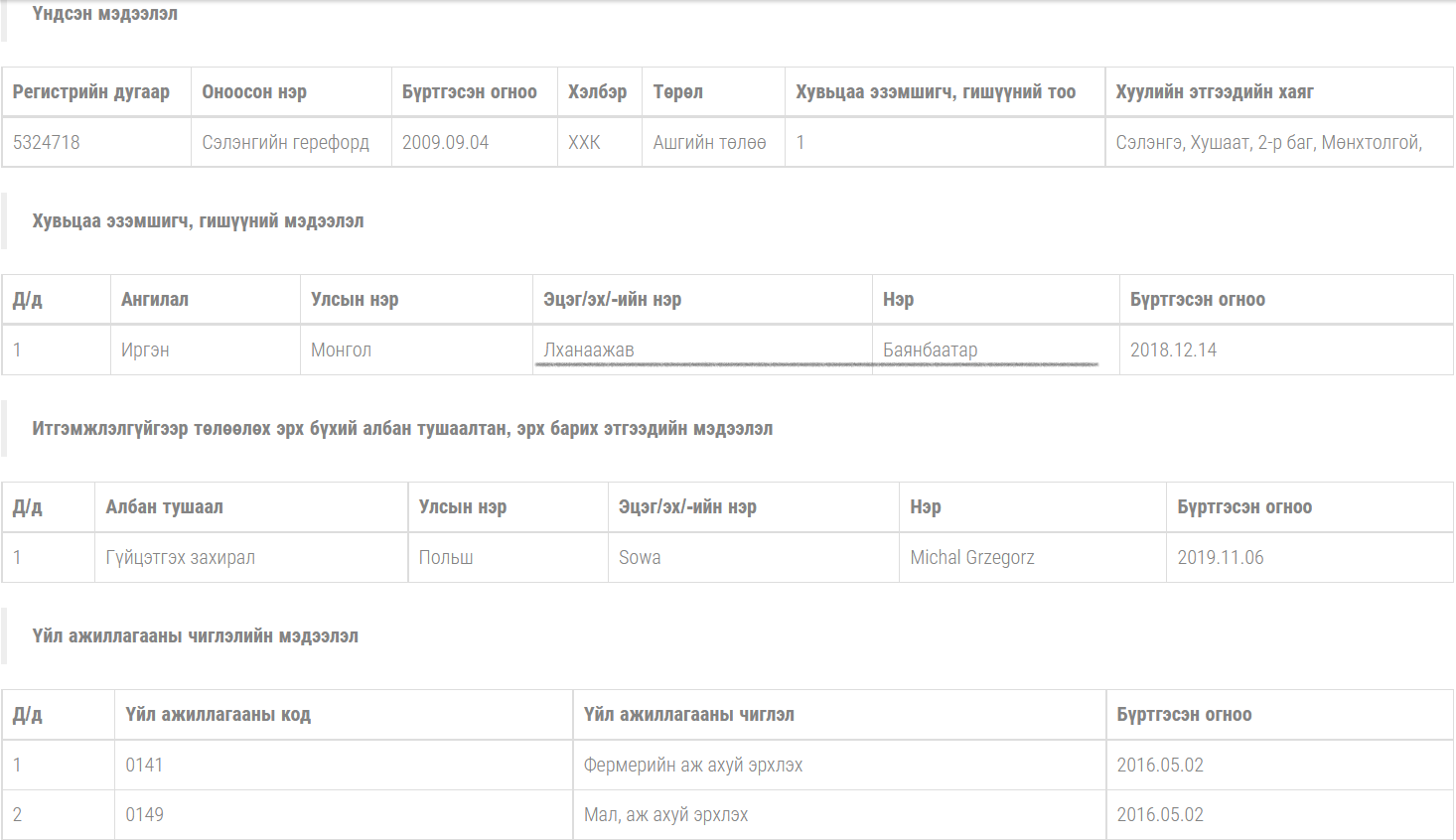Click the Үйл ажиллагааны код column header
This screenshot has height=840, width=1456.
pyautogui.click(x=218, y=715)
